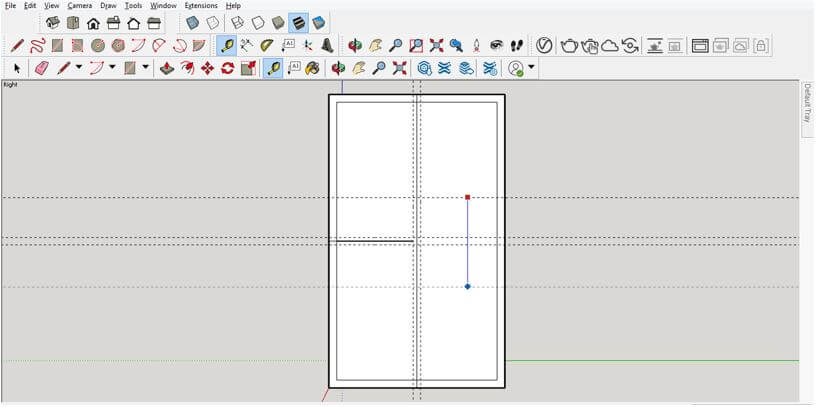816x407 pixels.
Task: Click the signed-in user profile icon
Action: pyautogui.click(x=516, y=68)
